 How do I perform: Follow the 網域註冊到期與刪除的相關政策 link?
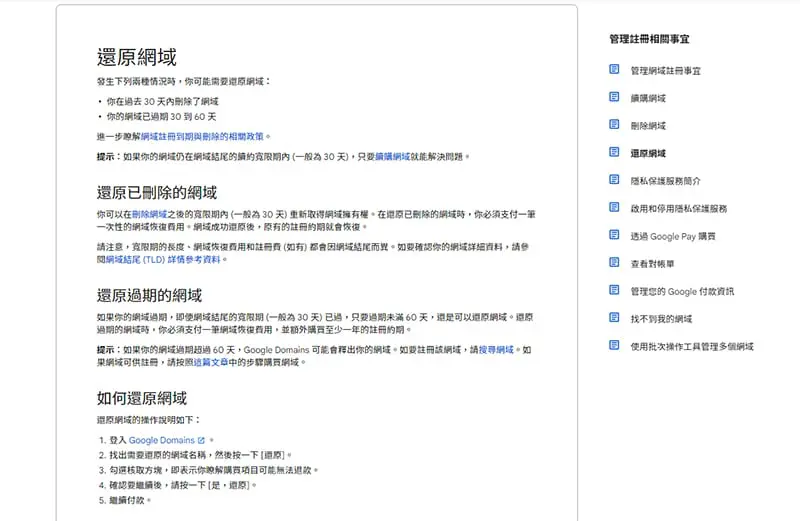pos(204,136)
